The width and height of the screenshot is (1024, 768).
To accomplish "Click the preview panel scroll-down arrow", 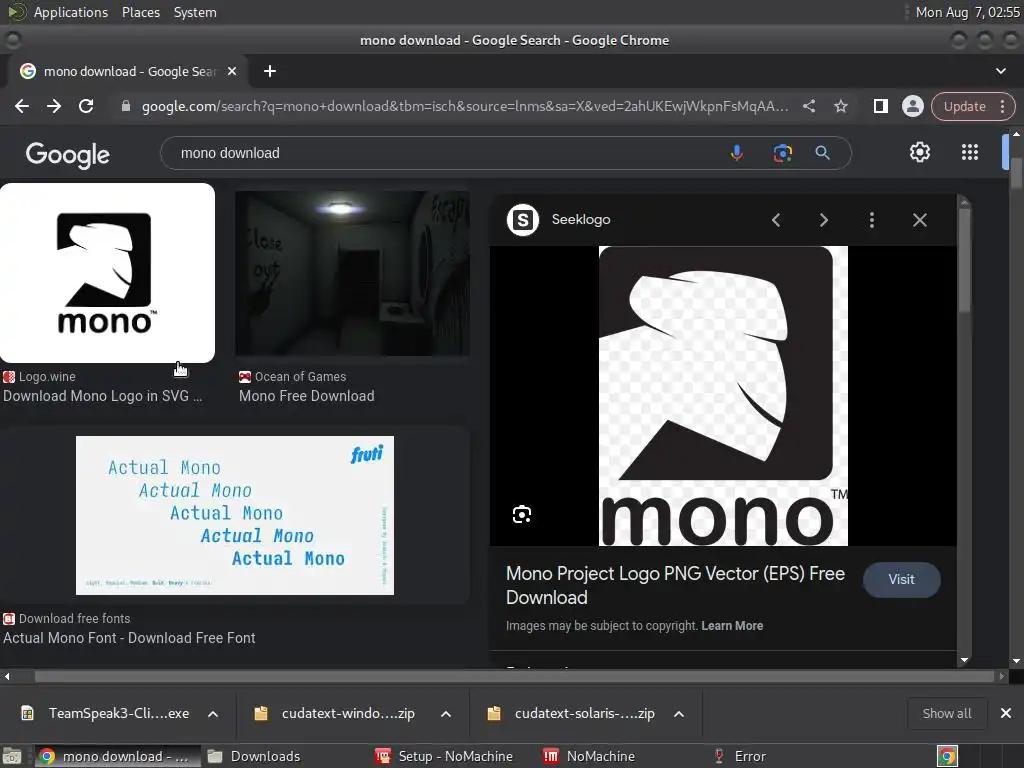I will coord(965,660).
